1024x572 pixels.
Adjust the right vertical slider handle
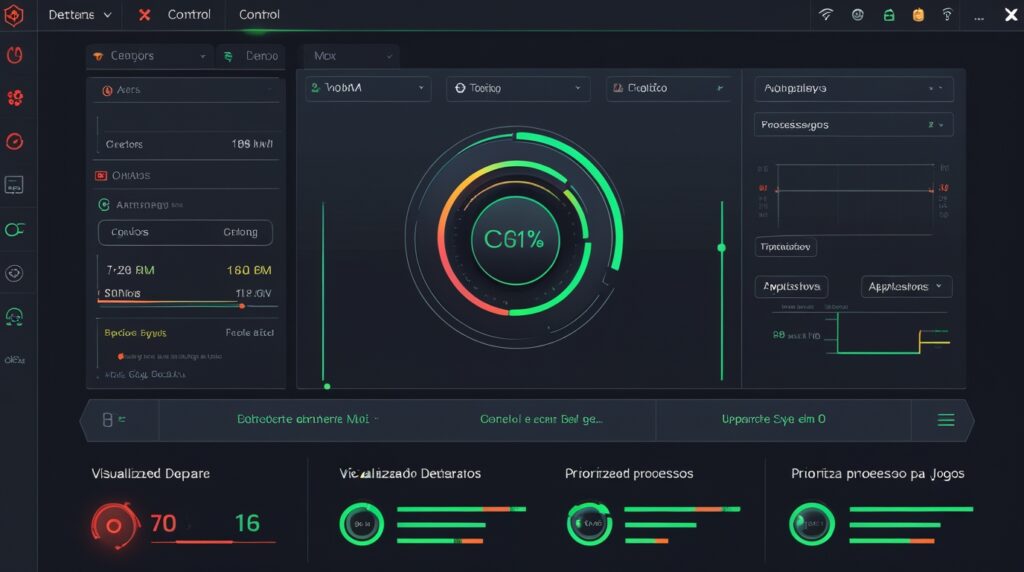click(721, 247)
